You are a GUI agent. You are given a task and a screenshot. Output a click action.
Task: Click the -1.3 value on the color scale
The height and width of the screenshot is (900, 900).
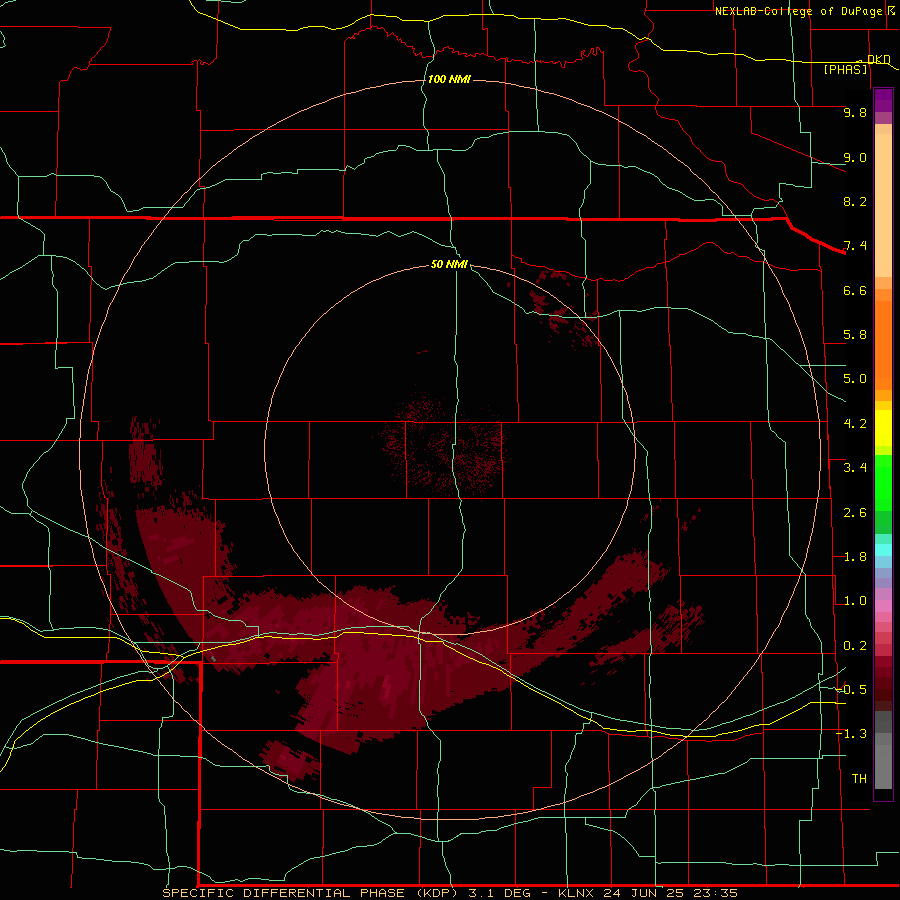point(852,734)
